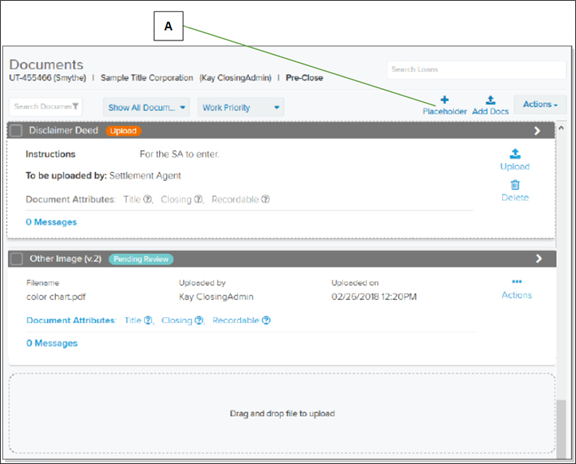Click the orange Upload status badge
The height and width of the screenshot is (464, 576).
coord(123,131)
